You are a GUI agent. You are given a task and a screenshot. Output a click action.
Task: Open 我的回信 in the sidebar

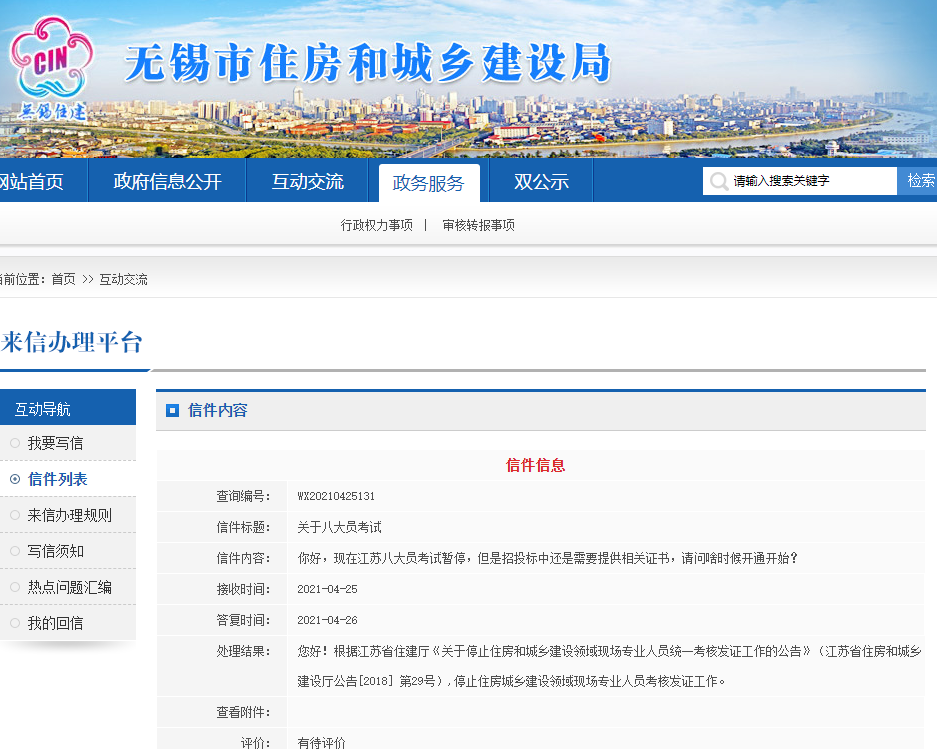coord(56,623)
